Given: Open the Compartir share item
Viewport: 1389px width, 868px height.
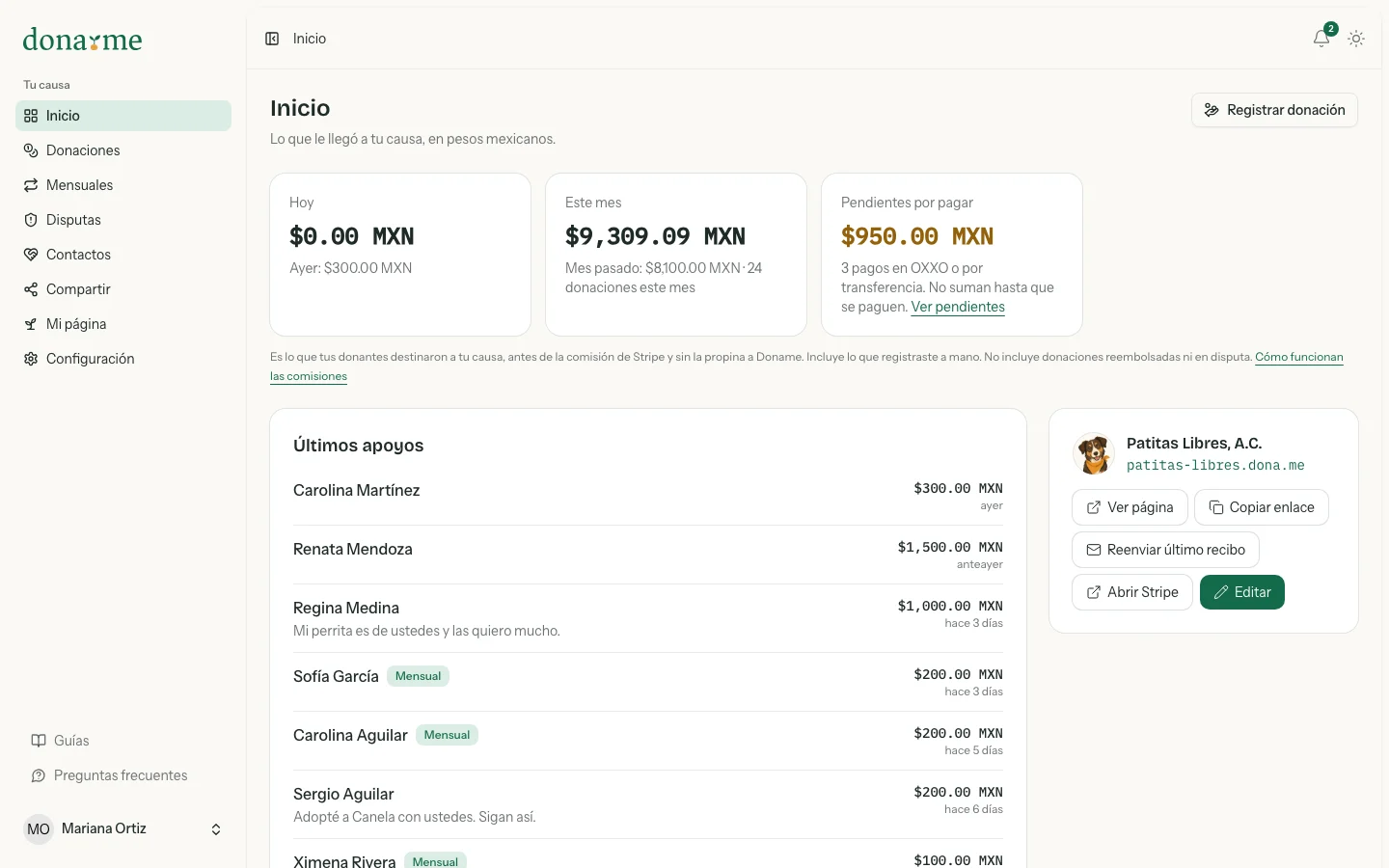Looking at the screenshot, I should [x=123, y=289].
